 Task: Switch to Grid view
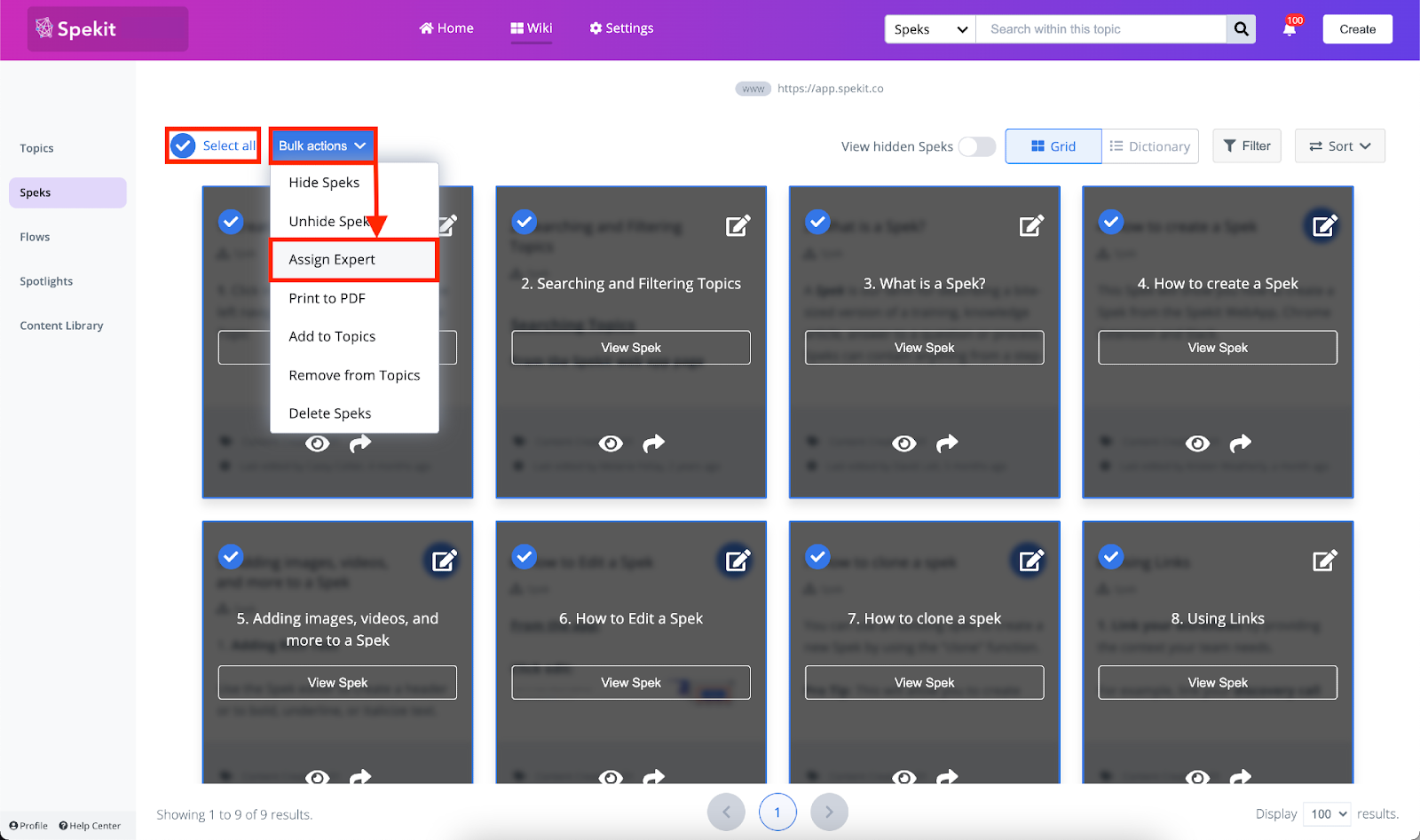[x=1053, y=146]
